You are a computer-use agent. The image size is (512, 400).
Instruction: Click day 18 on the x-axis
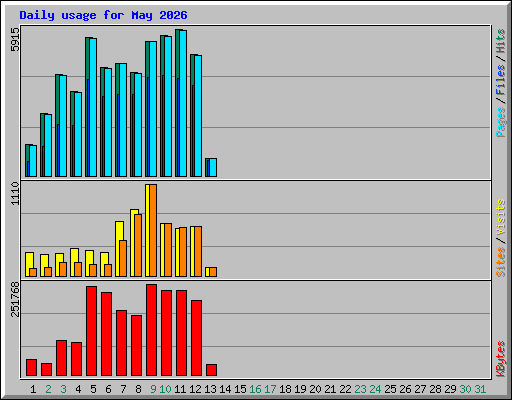tap(285, 389)
